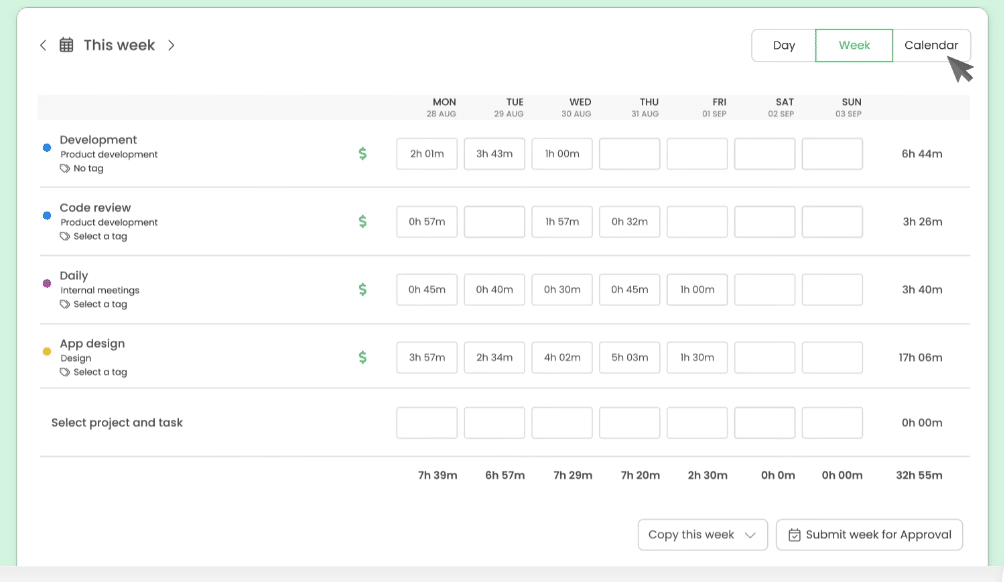
Task: Click Monday total 7h 39m
Action: (437, 475)
